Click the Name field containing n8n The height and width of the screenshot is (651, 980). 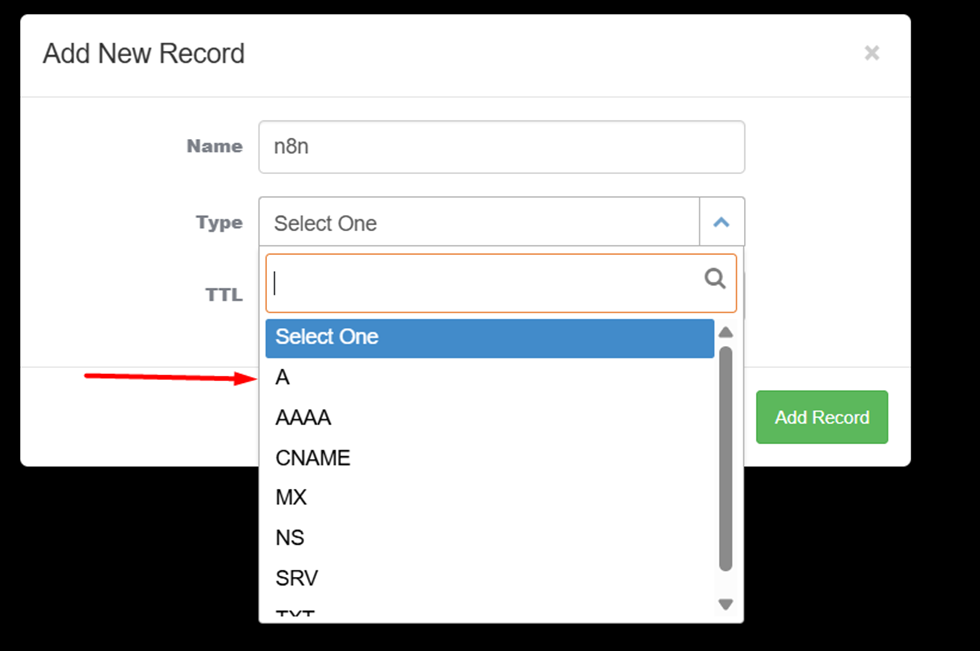coord(501,147)
